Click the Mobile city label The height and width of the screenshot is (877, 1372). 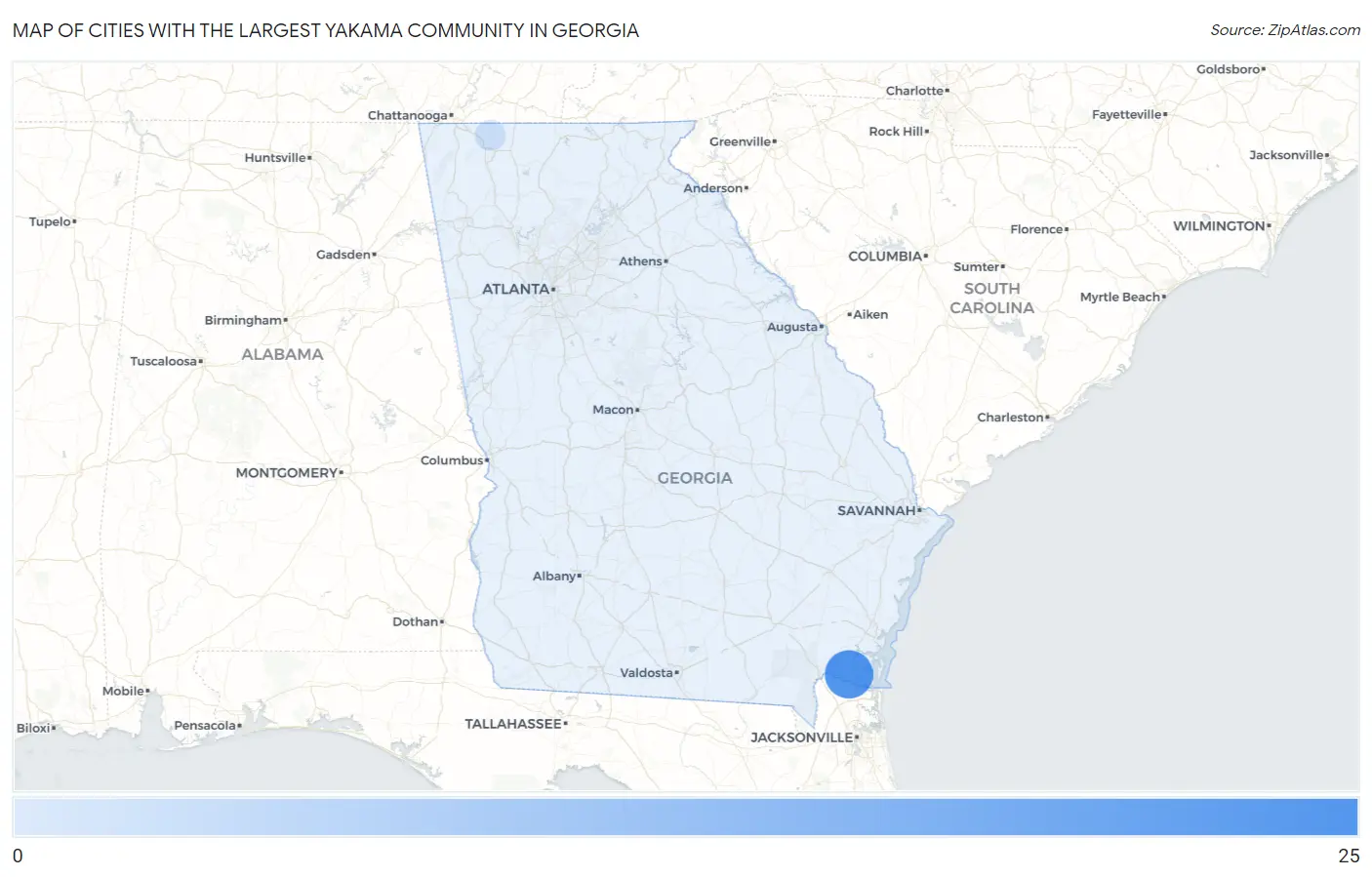[124, 692]
